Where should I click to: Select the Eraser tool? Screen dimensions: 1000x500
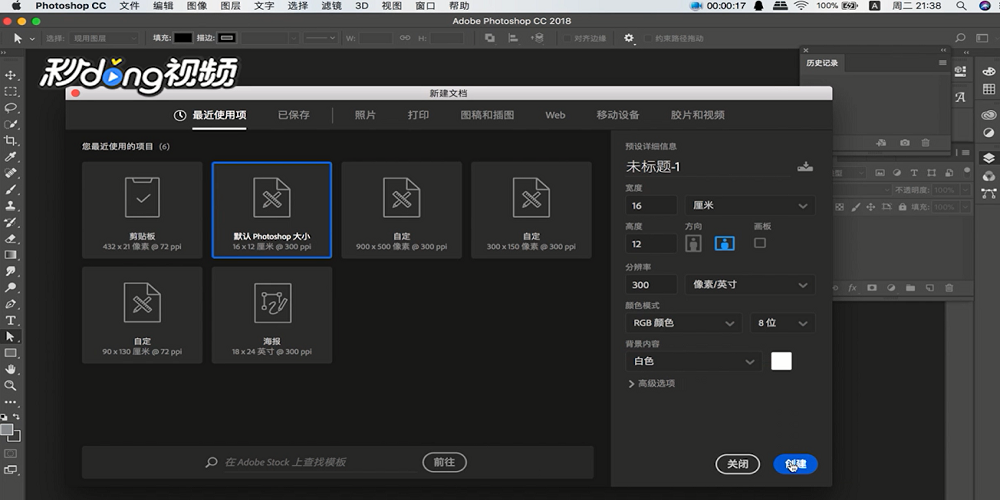point(10,239)
